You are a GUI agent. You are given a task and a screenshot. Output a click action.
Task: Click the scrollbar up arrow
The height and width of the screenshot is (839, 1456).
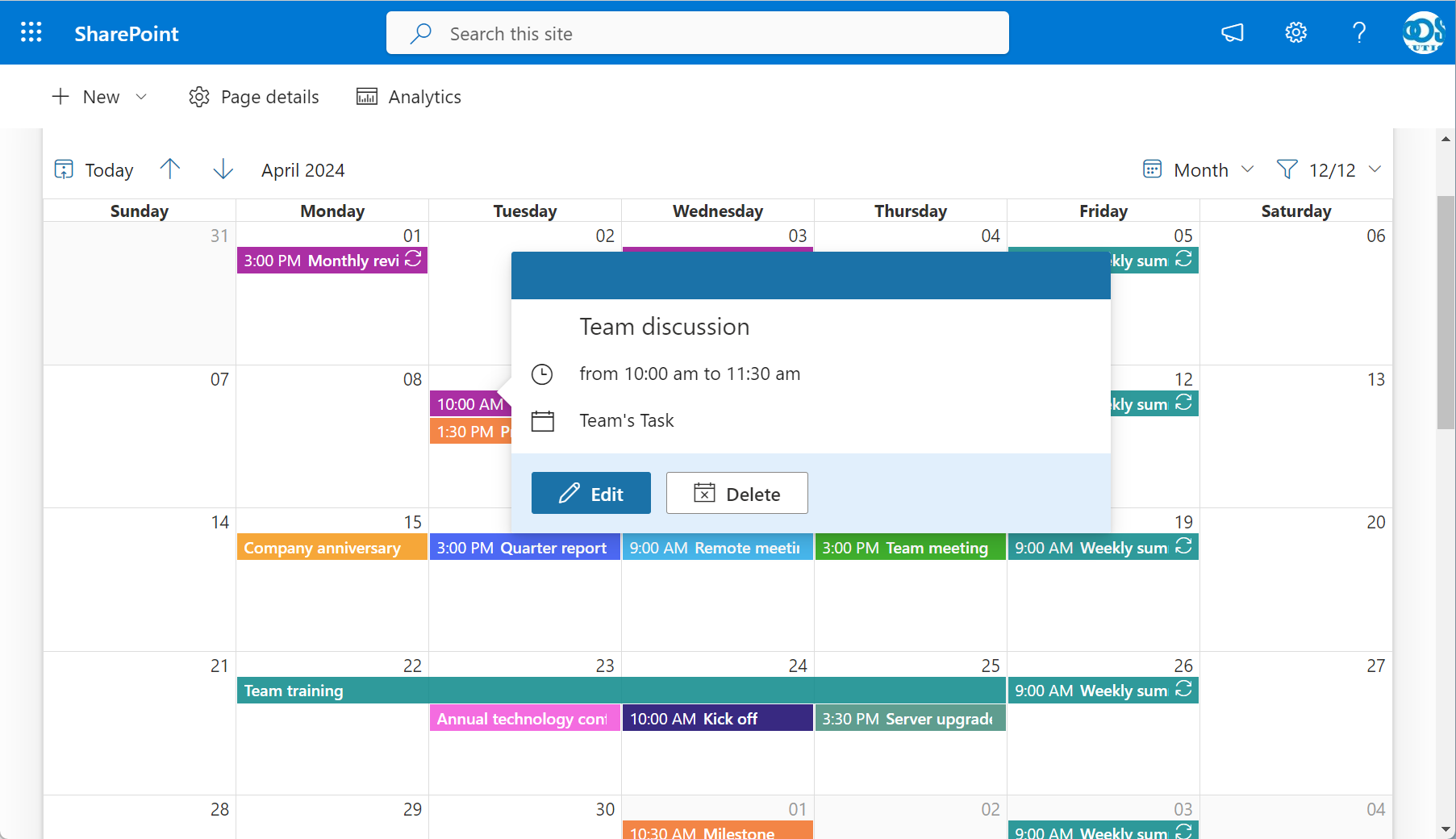[x=1446, y=139]
